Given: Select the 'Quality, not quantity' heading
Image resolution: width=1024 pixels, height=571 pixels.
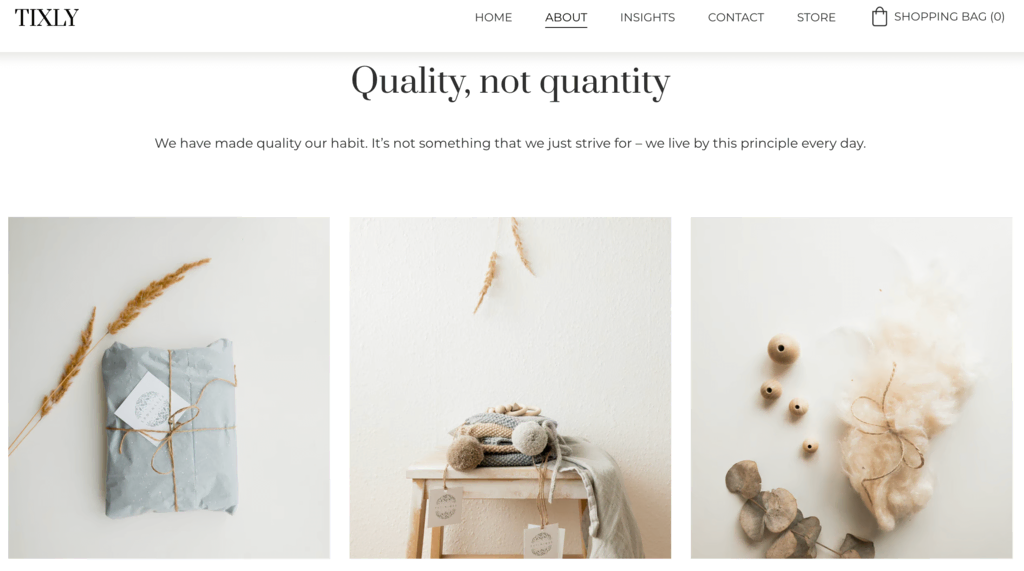Looking at the screenshot, I should pos(511,82).
